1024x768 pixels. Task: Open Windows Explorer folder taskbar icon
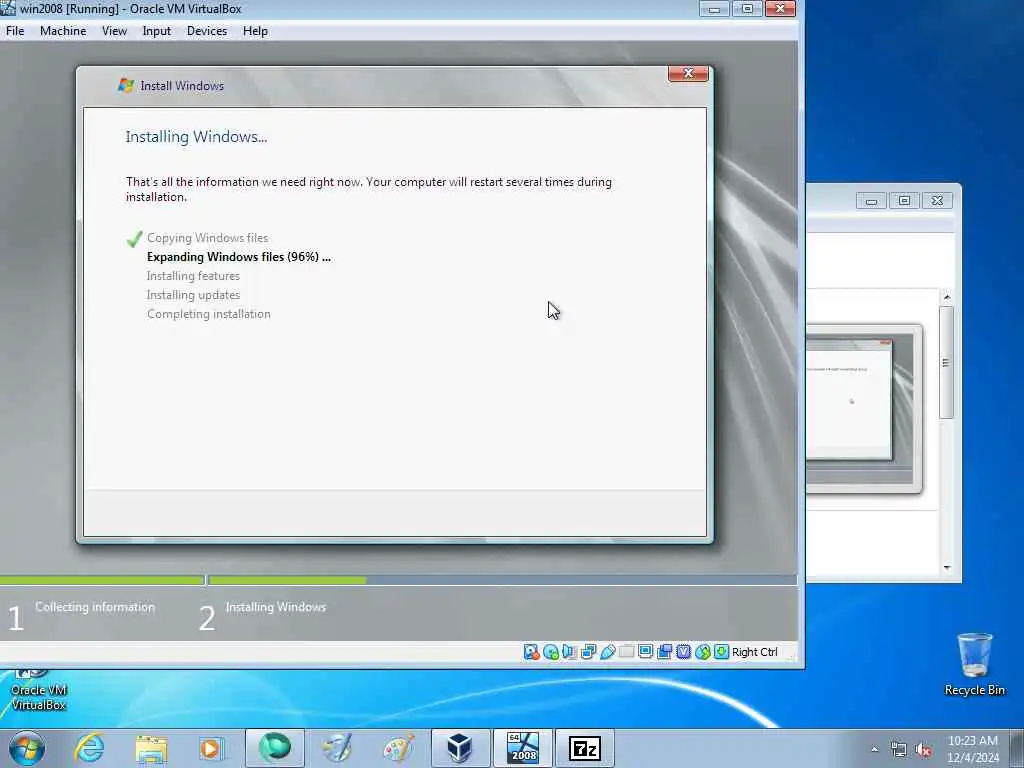coord(151,748)
